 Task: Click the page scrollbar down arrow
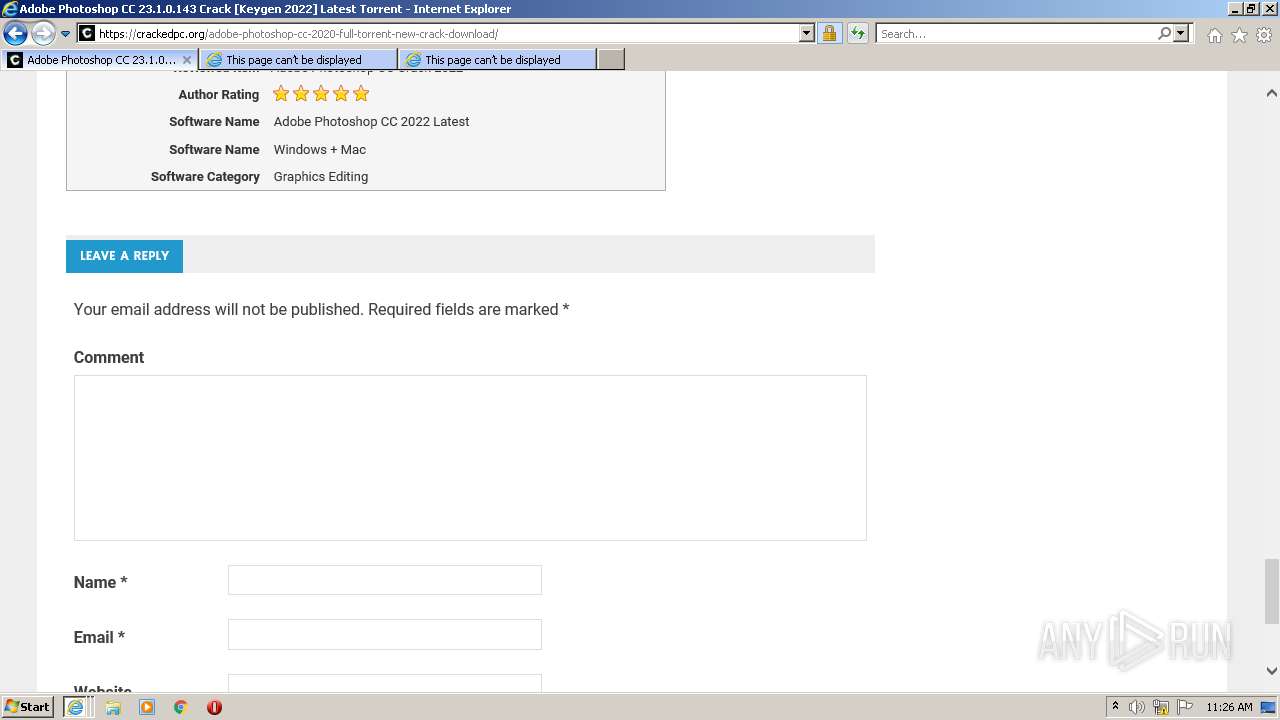[1271, 671]
